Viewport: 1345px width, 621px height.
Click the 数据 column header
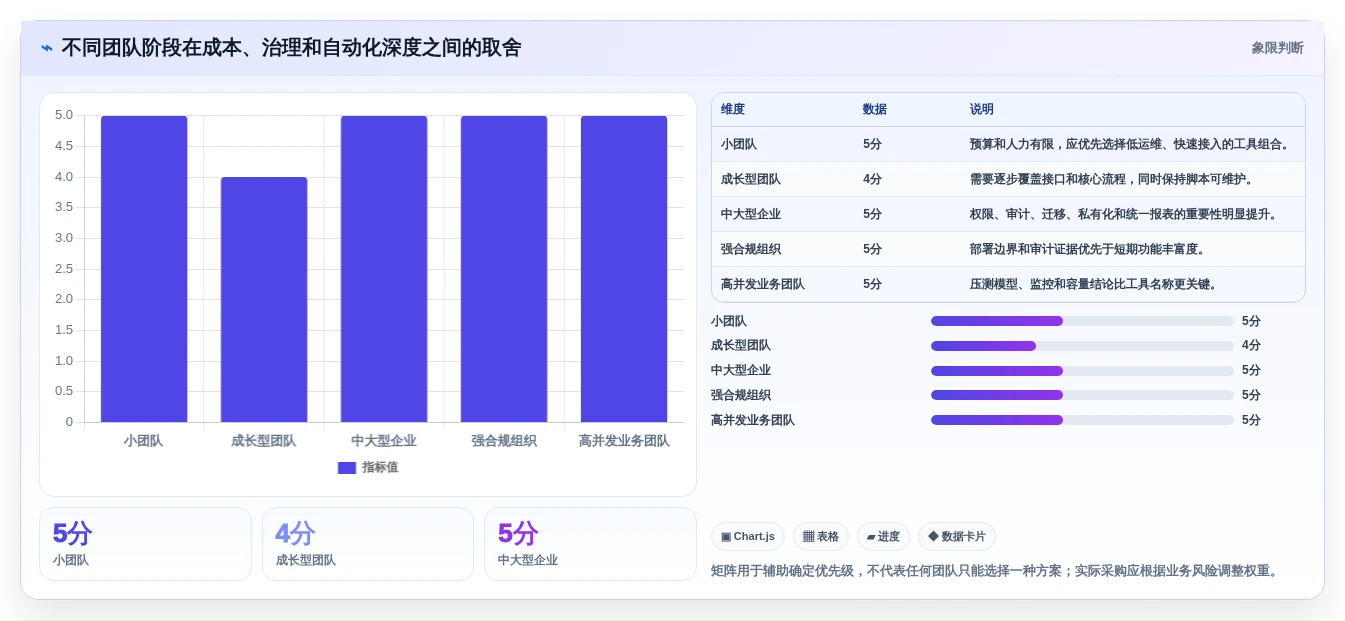875,110
